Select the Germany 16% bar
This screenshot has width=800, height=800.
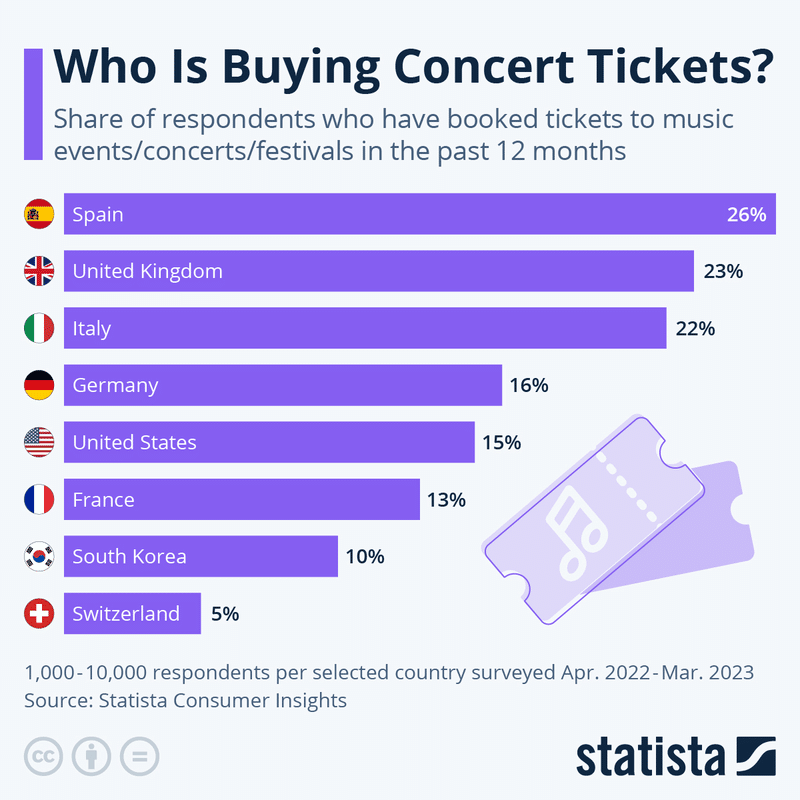(283, 385)
